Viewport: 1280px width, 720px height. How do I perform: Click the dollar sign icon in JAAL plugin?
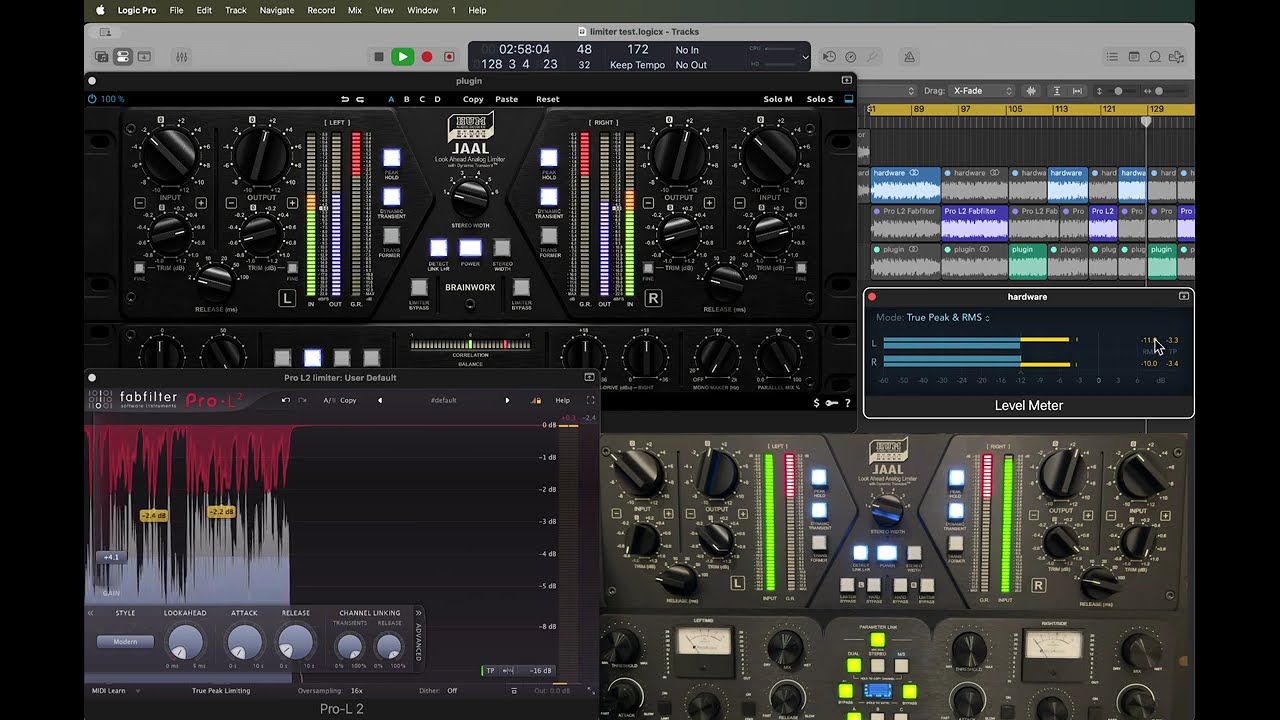(x=817, y=403)
